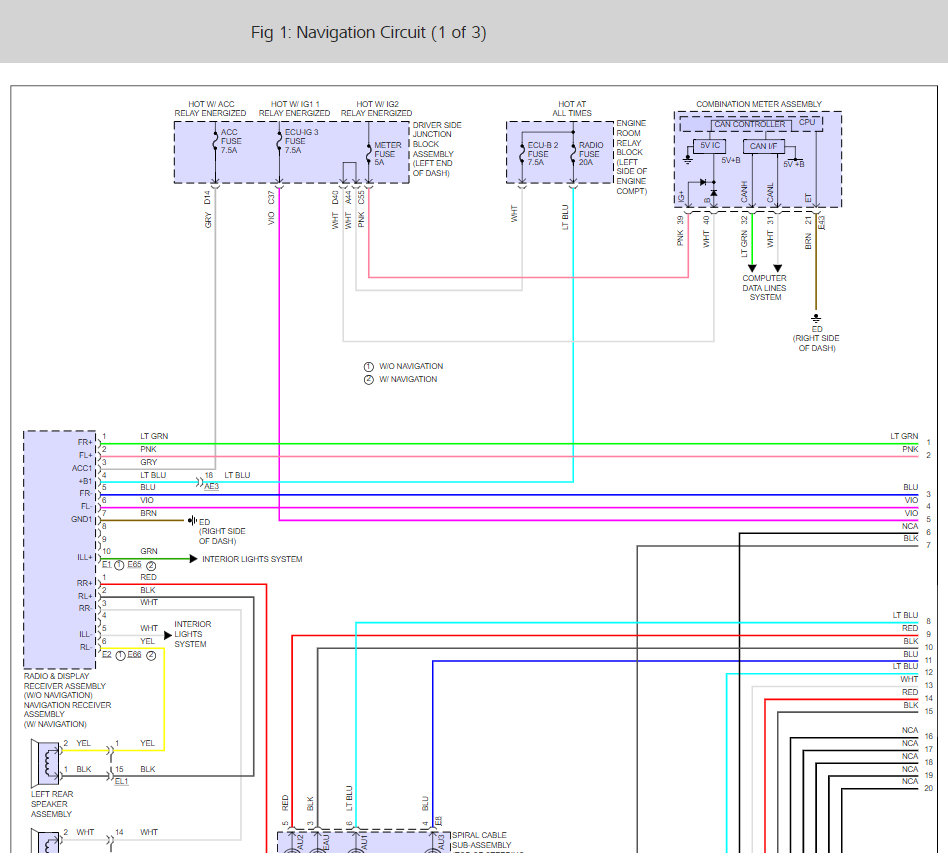
Task: Click the ACC fuse symbol
Action: pos(215,141)
